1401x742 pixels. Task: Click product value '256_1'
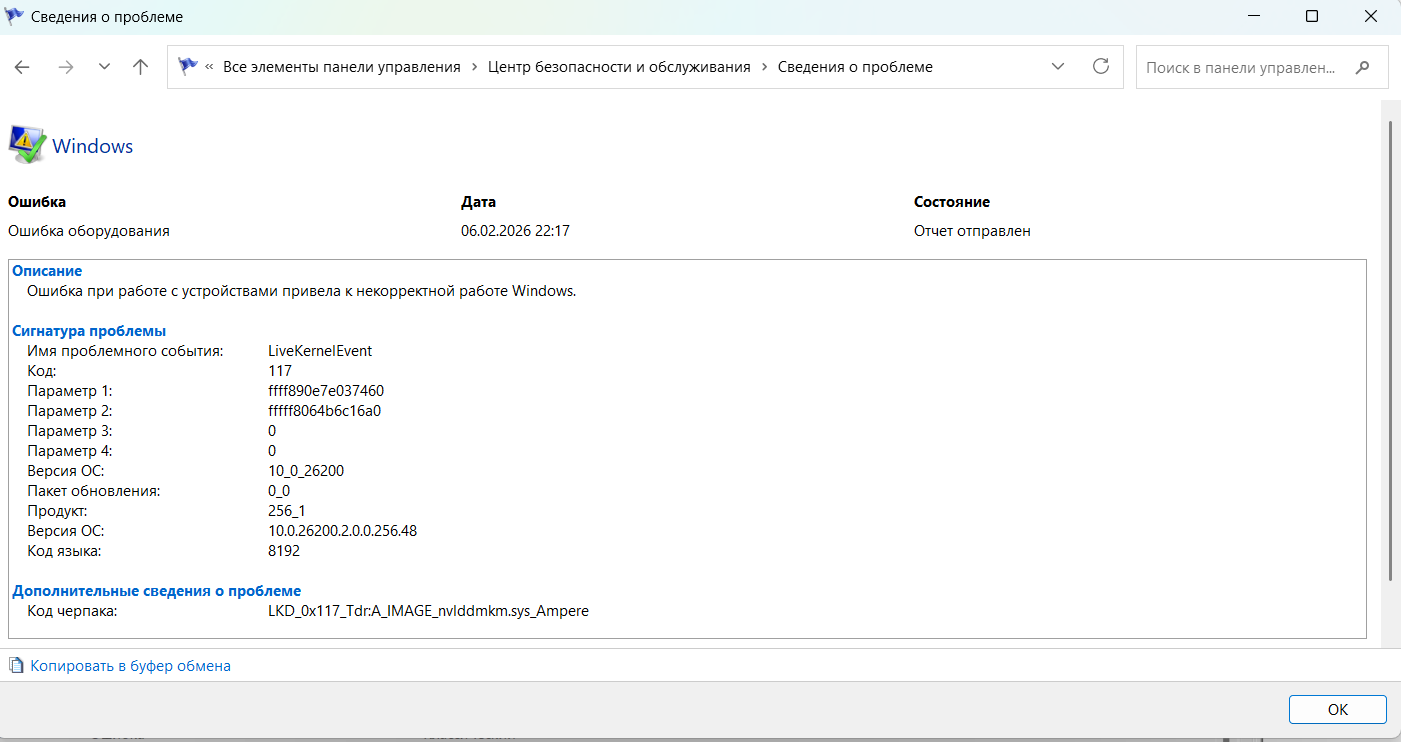287,511
